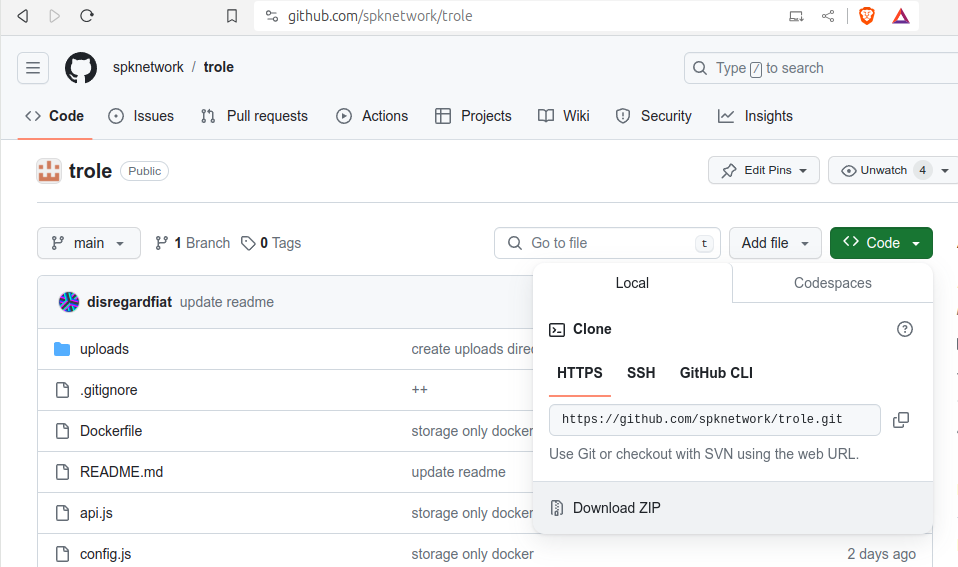The width and height of the screenshot is (958, 567).
Task: Open the hamburger navigation menu
Action: click(x=33, y=68)
